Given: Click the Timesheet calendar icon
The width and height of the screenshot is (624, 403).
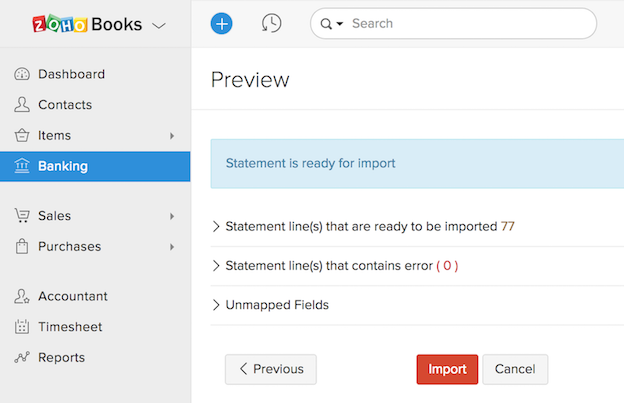Looking at the screenshot, I should [22, 327].
